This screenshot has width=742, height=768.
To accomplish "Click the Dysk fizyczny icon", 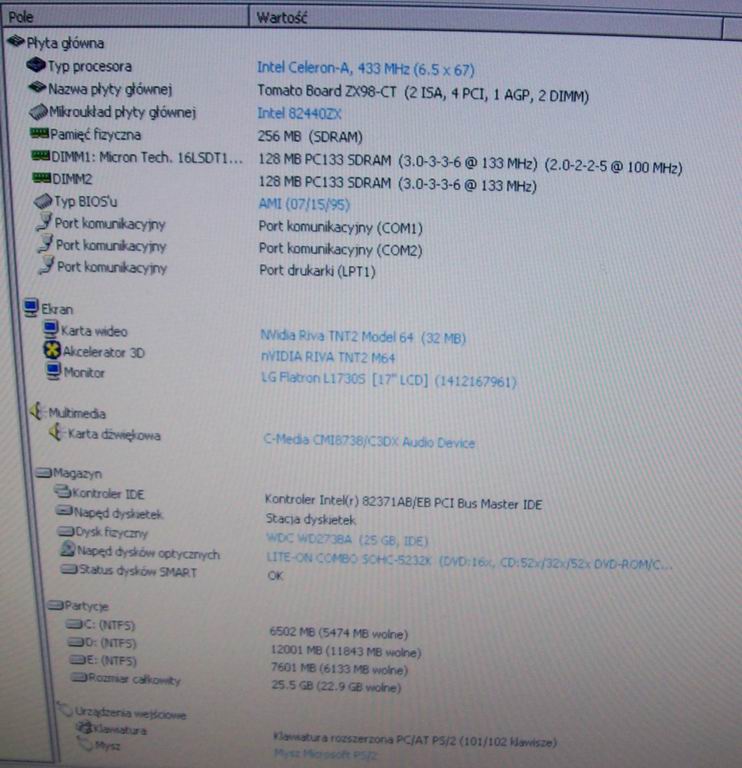I will 66,531.
